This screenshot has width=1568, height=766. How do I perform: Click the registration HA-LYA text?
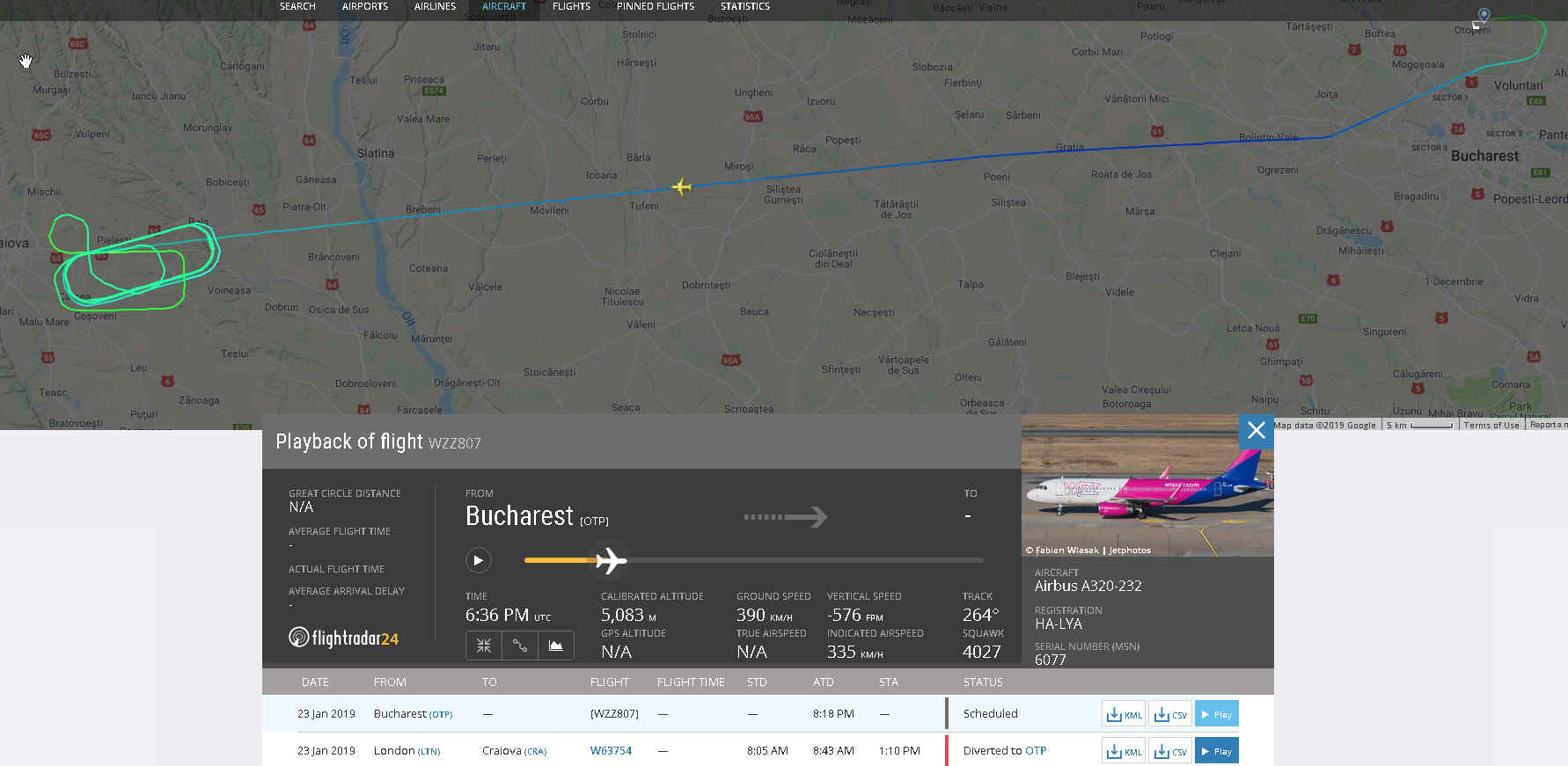pyautogui.click(x=1059, y=624)
